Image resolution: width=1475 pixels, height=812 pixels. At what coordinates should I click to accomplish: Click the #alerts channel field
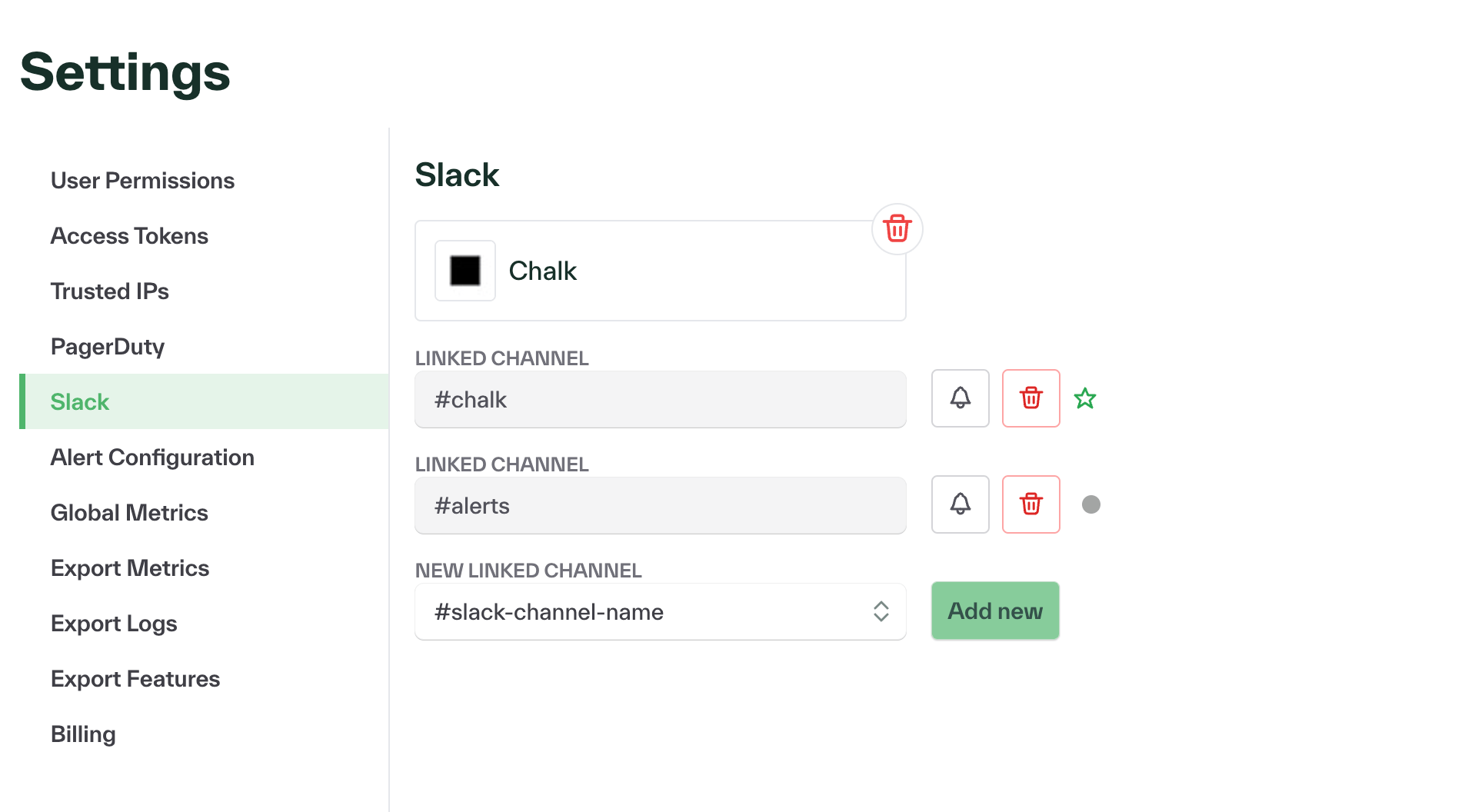(x=660, y=505)
